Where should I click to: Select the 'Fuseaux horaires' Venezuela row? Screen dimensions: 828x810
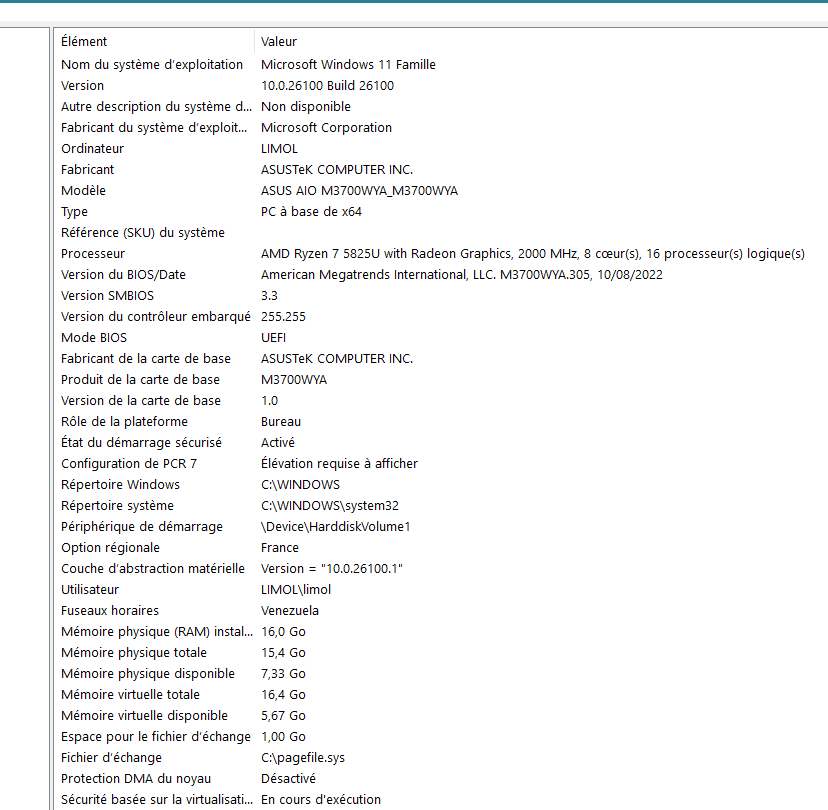pos(110,610)
